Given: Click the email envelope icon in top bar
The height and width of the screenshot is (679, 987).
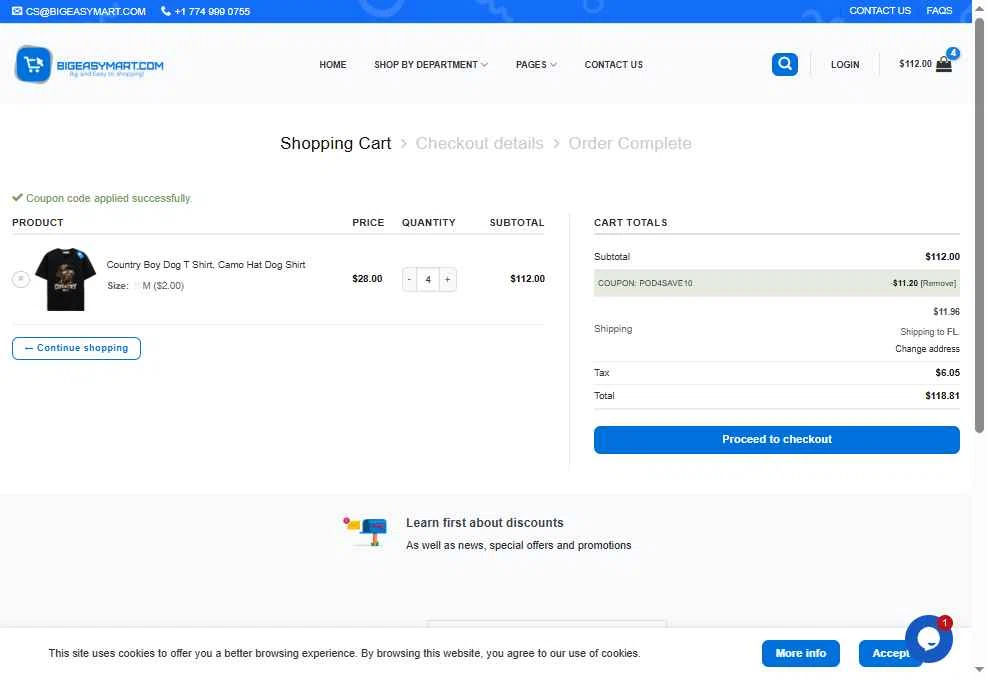Looking at the screenshot, I should [17, 11].
